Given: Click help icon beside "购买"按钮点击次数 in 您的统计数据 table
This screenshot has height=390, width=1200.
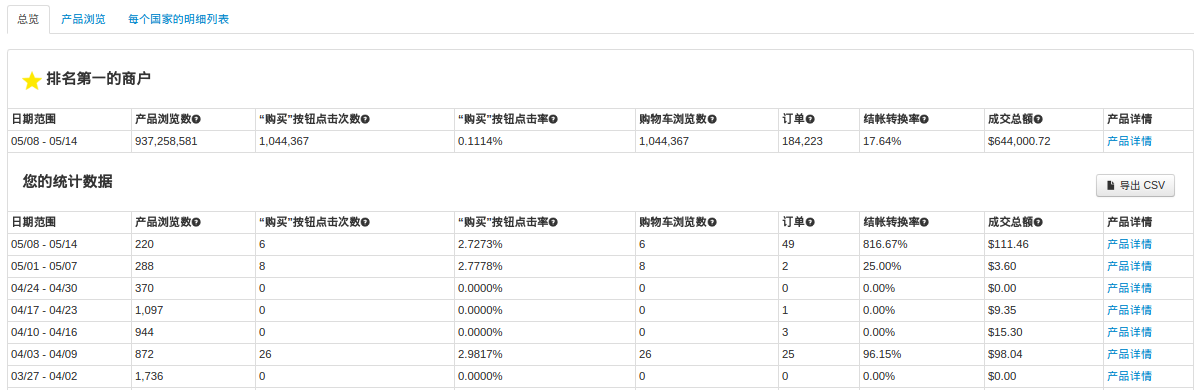Looking at the screenshot, I should point(365,222).
